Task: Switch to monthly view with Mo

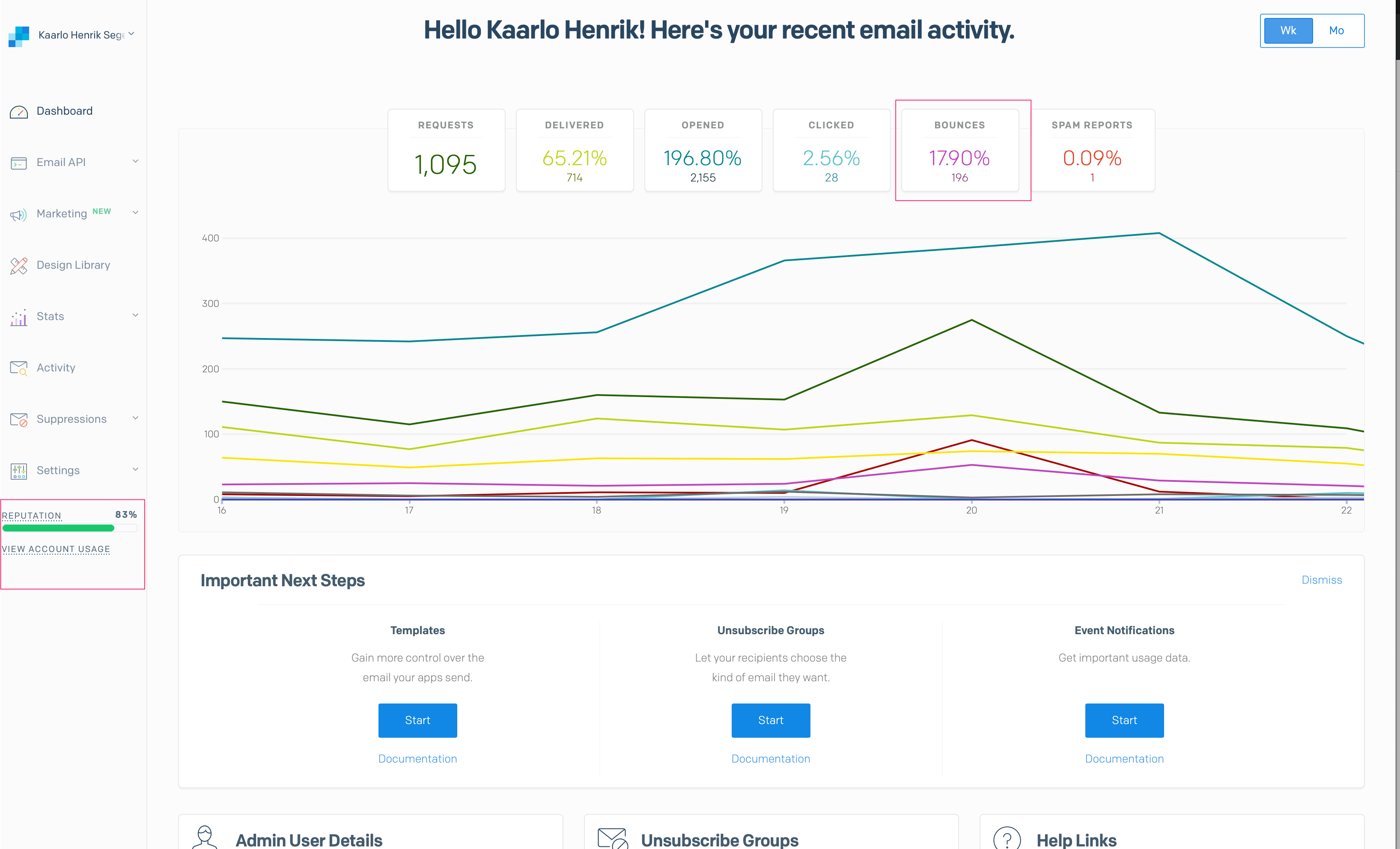Action: point(1336,31)
